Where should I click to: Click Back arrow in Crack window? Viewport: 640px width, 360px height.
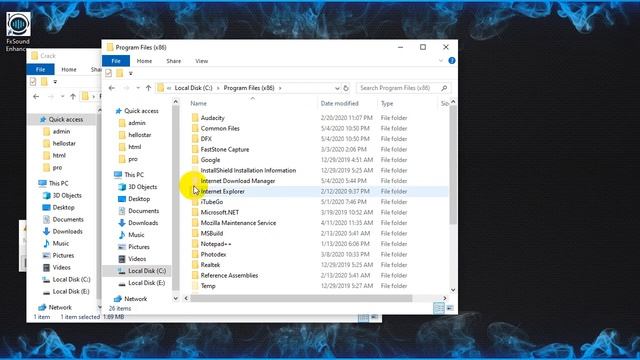coord(36,97)
